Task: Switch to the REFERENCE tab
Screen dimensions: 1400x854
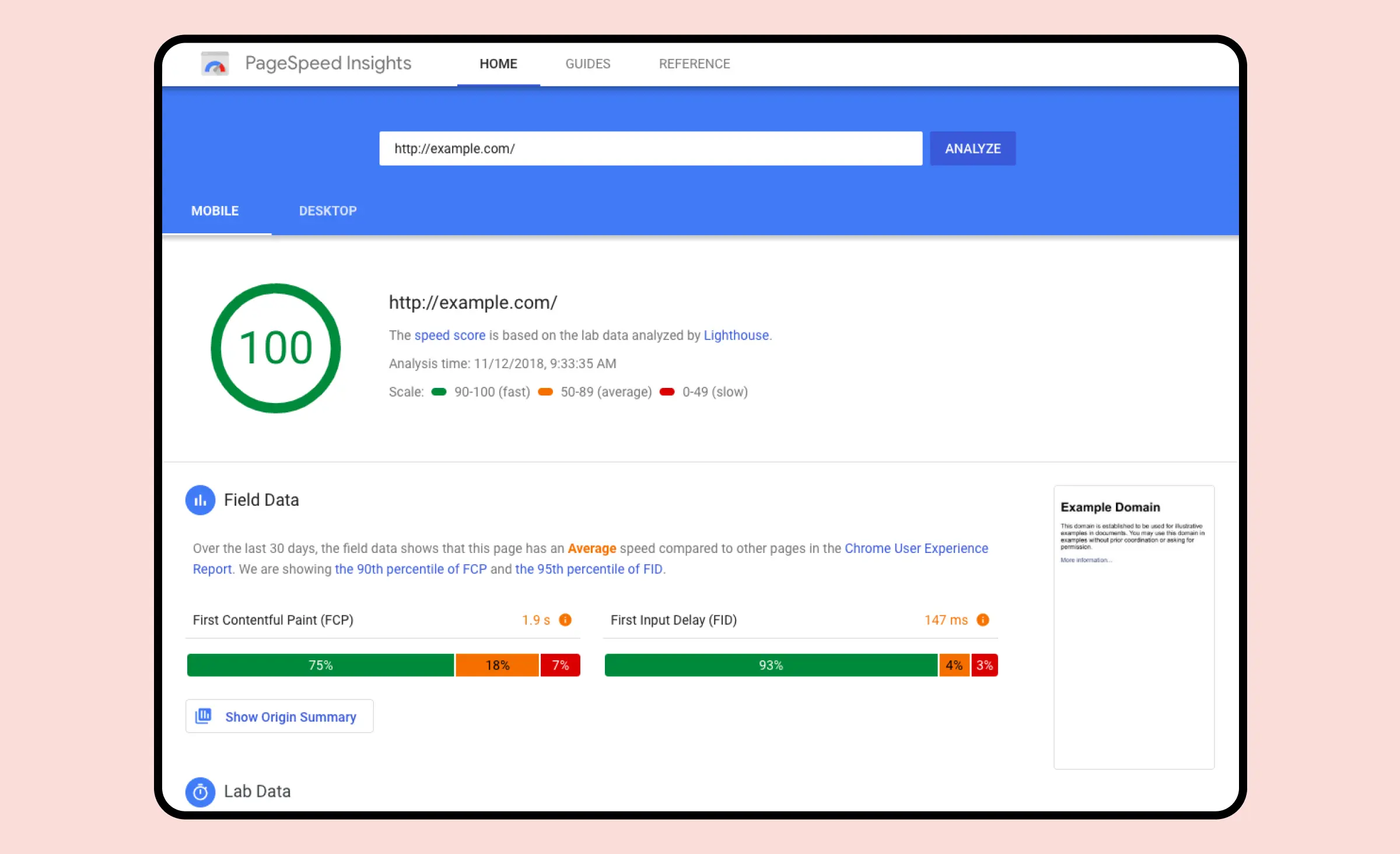Action: coord(694,64)
